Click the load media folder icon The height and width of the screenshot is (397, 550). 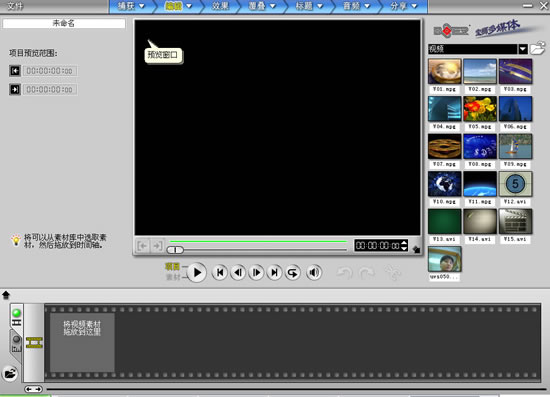click(538, 48)
